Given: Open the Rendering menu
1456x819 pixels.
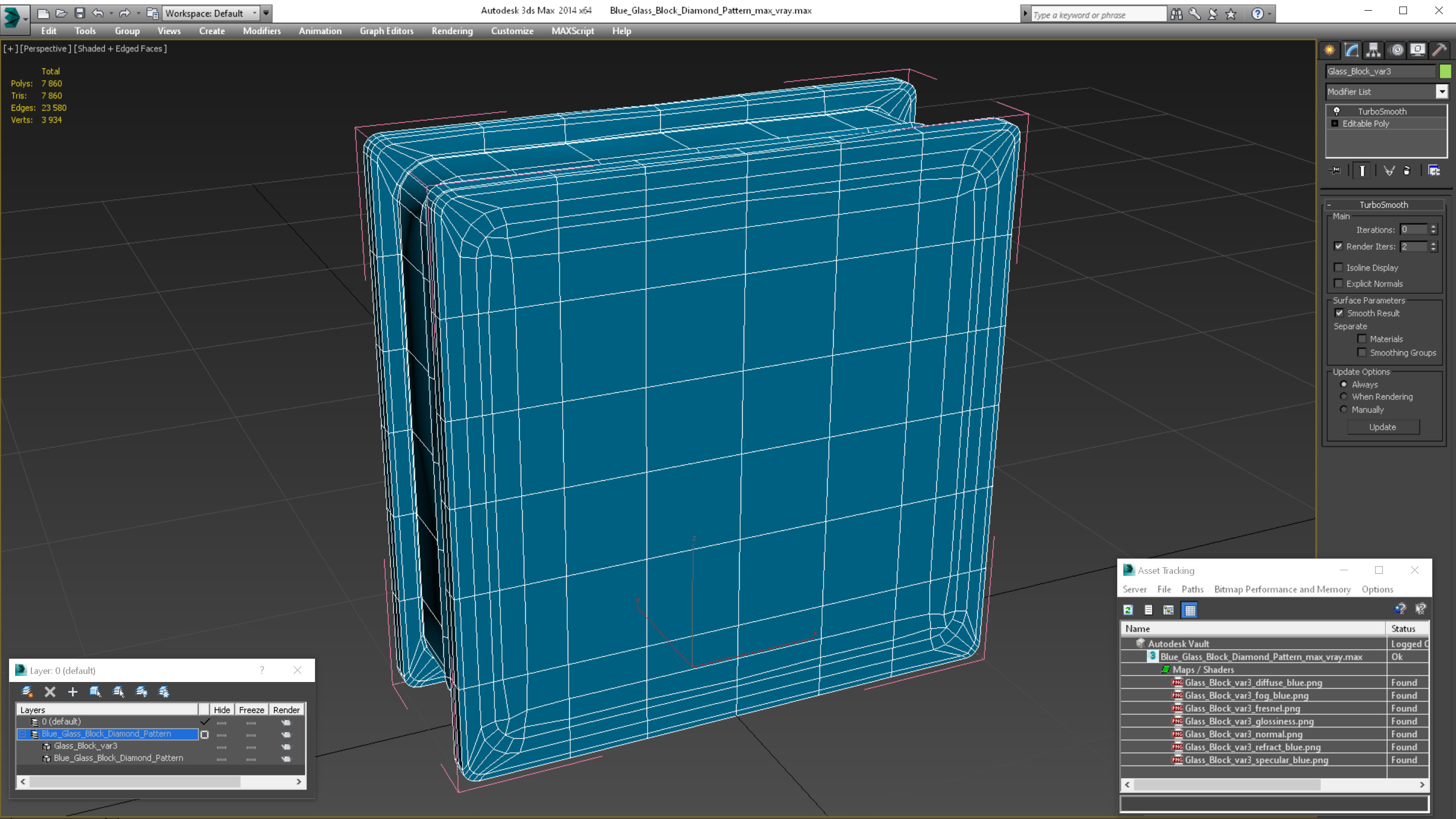Looking at the screenshot, I should 451,31.
